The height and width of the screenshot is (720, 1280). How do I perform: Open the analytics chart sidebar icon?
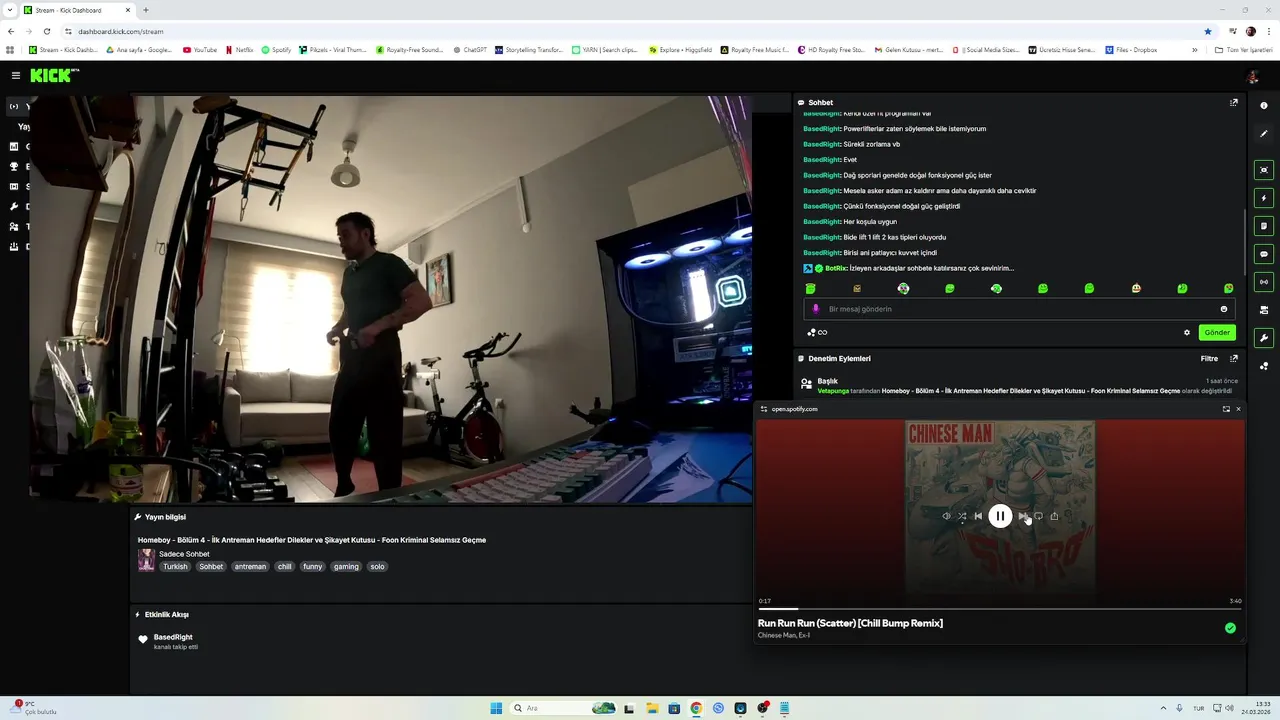click(14, 147)
